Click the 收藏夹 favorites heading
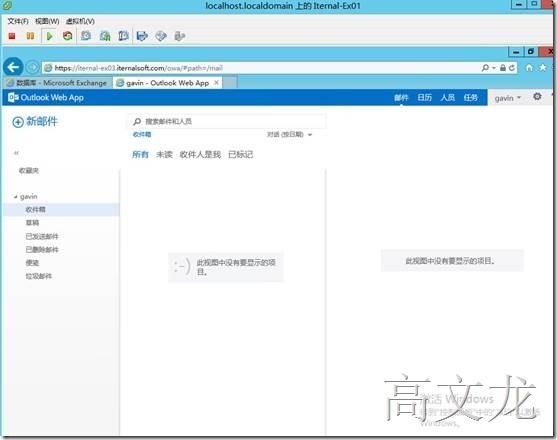 click(x=29, y=171)
